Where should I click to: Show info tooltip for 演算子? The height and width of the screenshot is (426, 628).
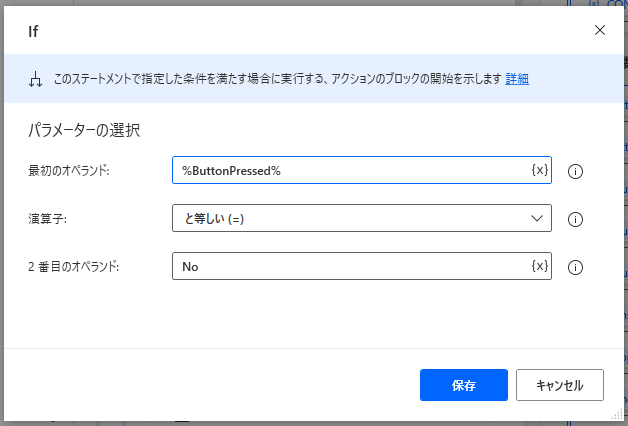point(575,219)
